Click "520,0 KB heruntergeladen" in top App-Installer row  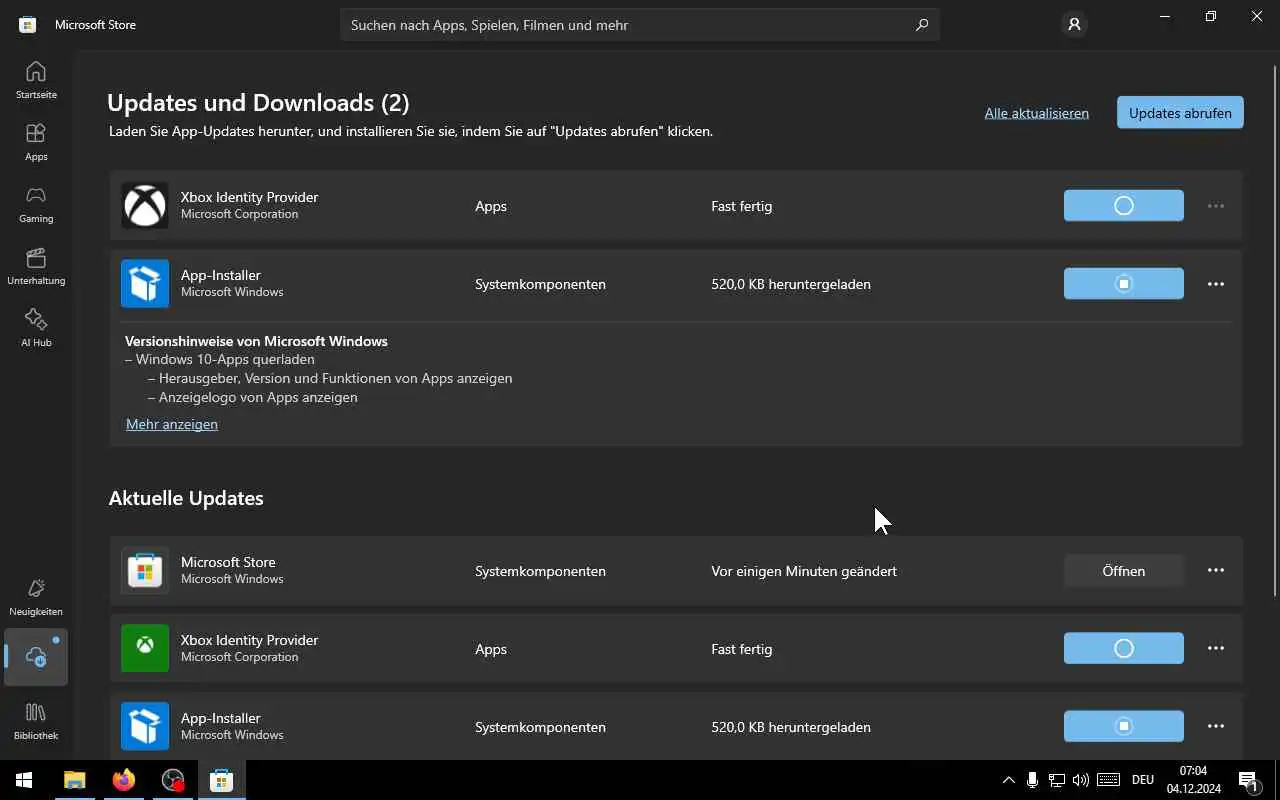pyautogui.click(x=791, y=284)
